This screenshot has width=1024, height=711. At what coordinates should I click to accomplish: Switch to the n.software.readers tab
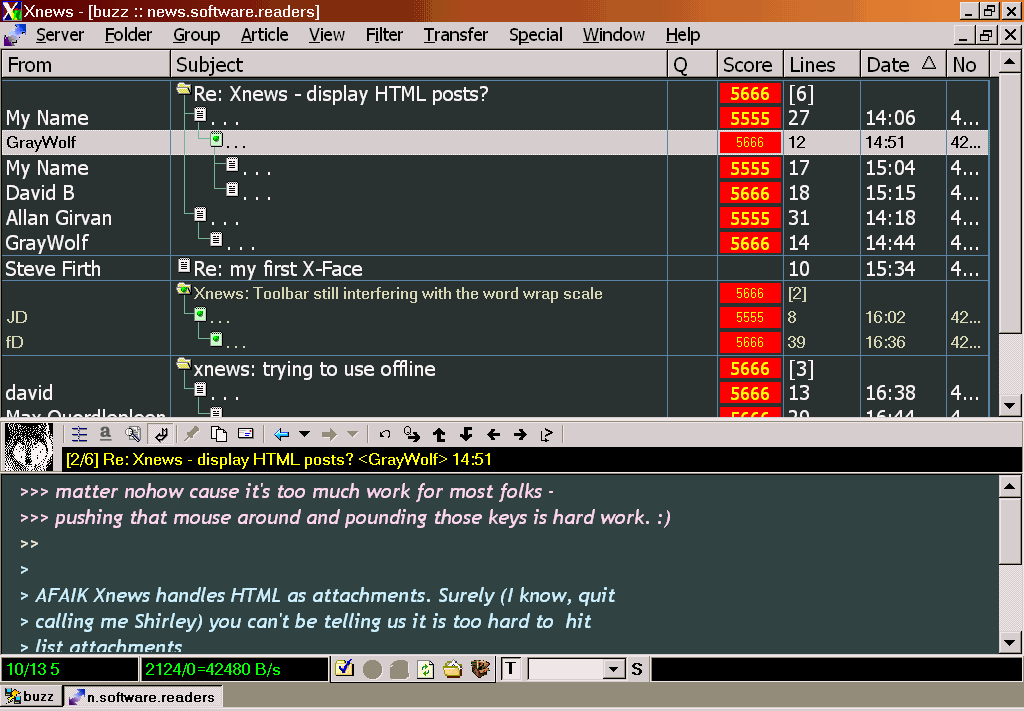143,697
